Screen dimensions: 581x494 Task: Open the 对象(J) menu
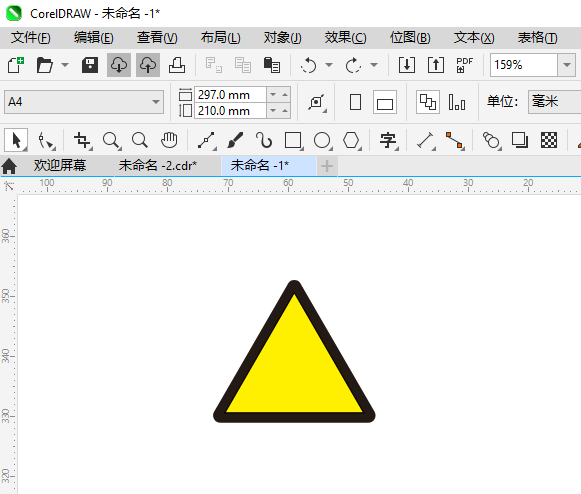(282, 38)
